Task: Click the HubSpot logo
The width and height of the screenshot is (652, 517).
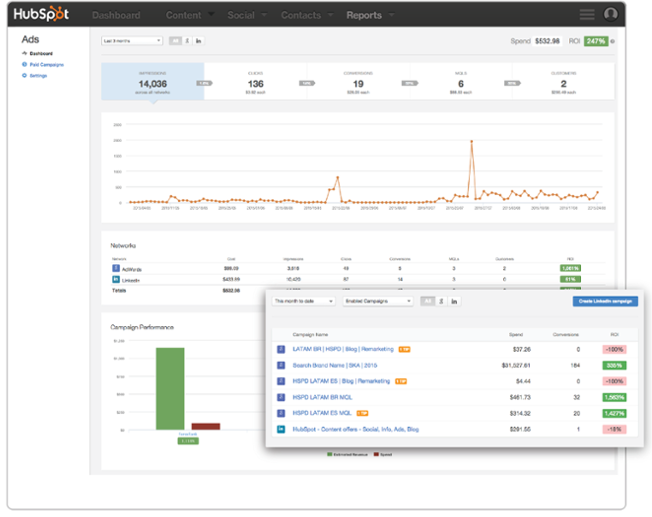Action: [x=41, y=14]
